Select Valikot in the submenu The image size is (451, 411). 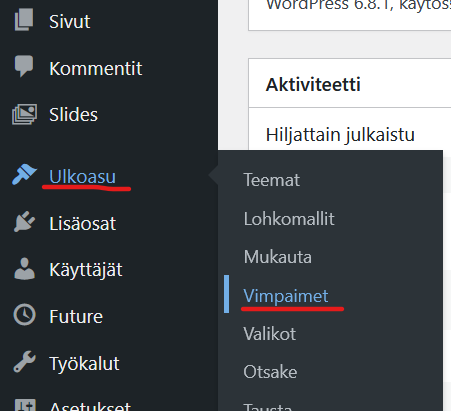click(270, 334)
